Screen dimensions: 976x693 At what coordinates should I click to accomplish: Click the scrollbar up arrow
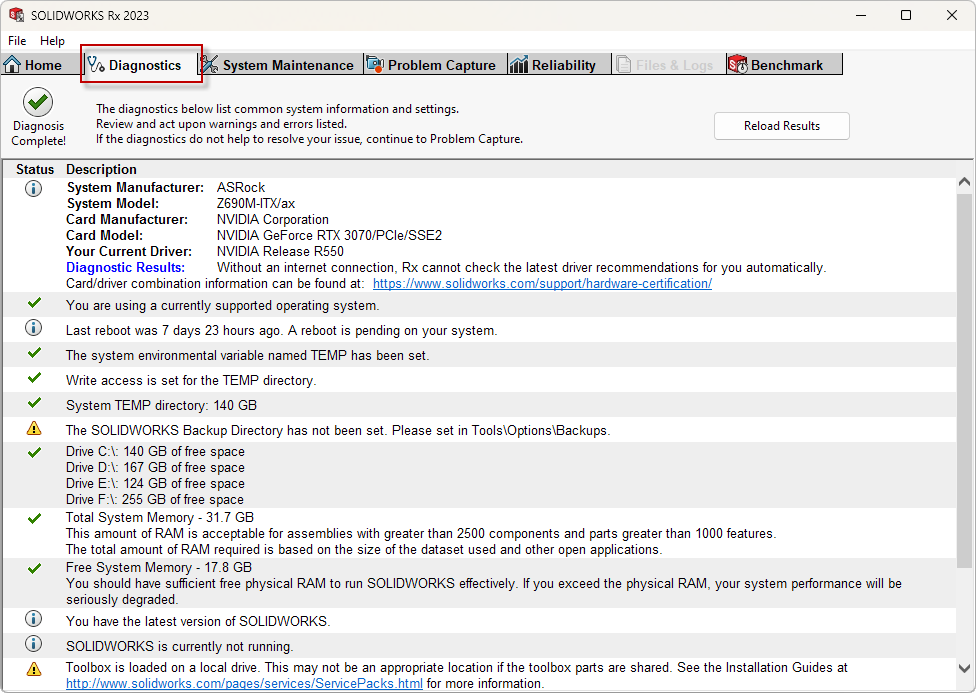964,183
